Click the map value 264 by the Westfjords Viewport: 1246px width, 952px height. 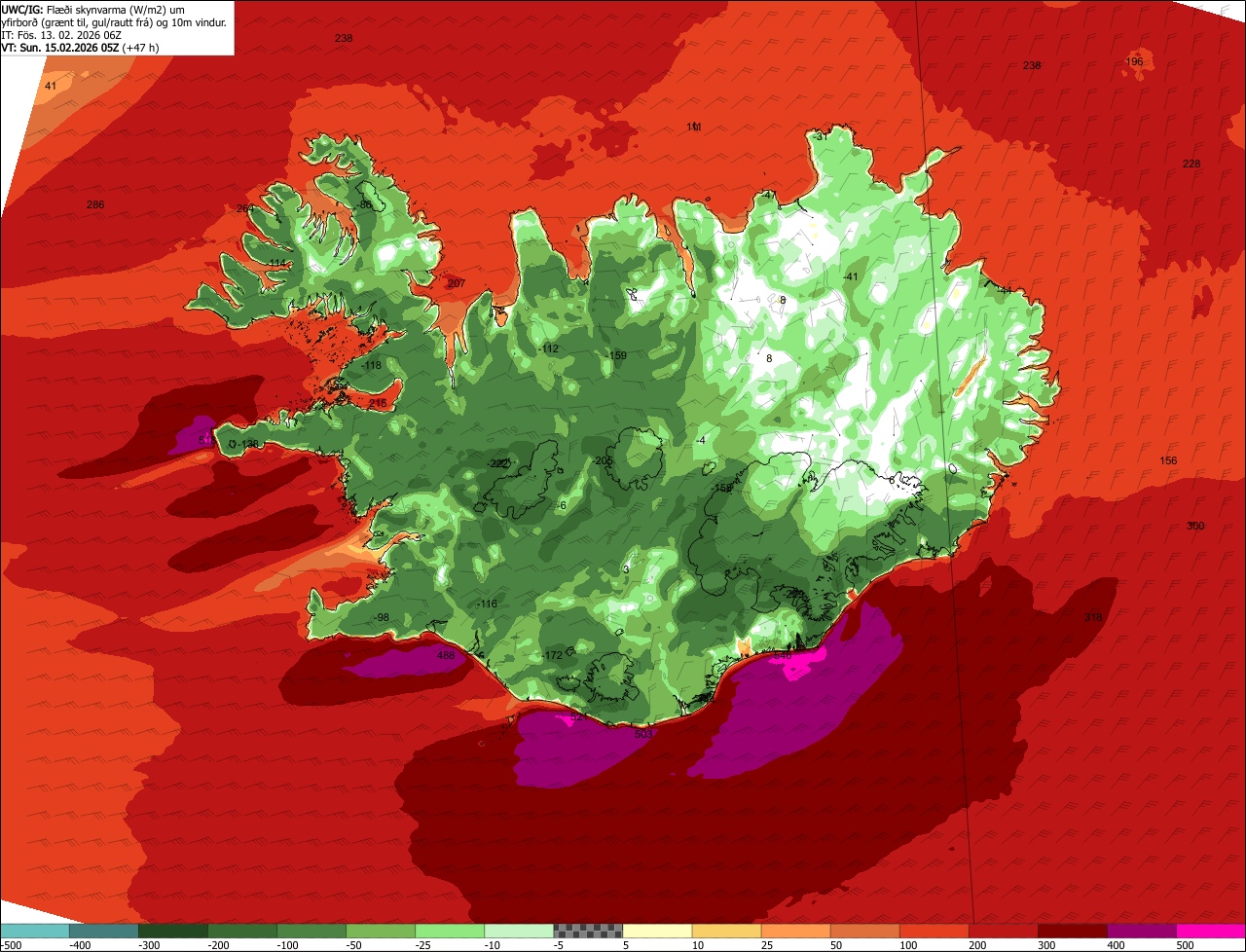click(x=245, y=208)
